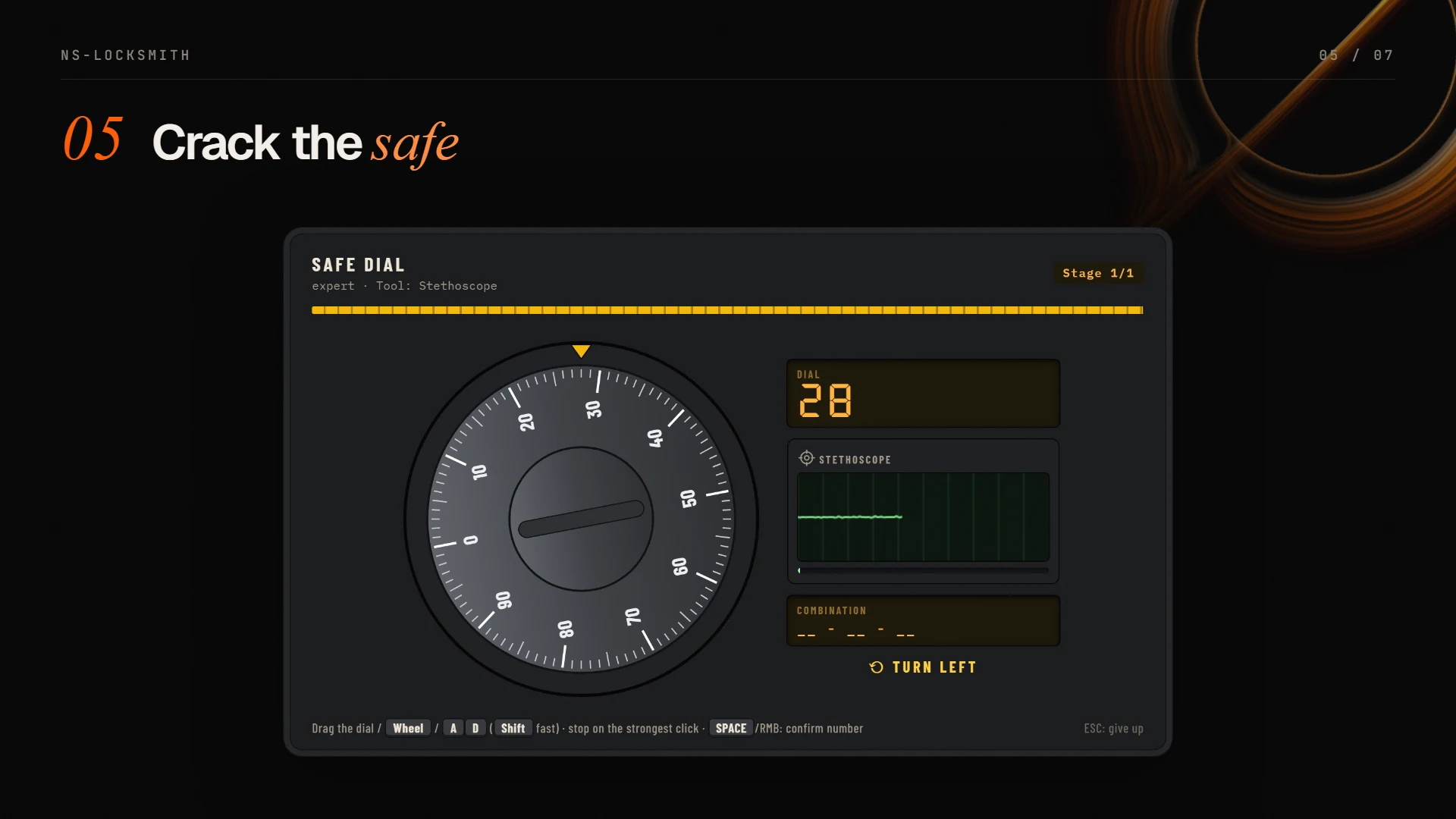Screen dimensions: 1456x819
Task: Click the ESC: give up label
Action: (x=1113, y=728)
